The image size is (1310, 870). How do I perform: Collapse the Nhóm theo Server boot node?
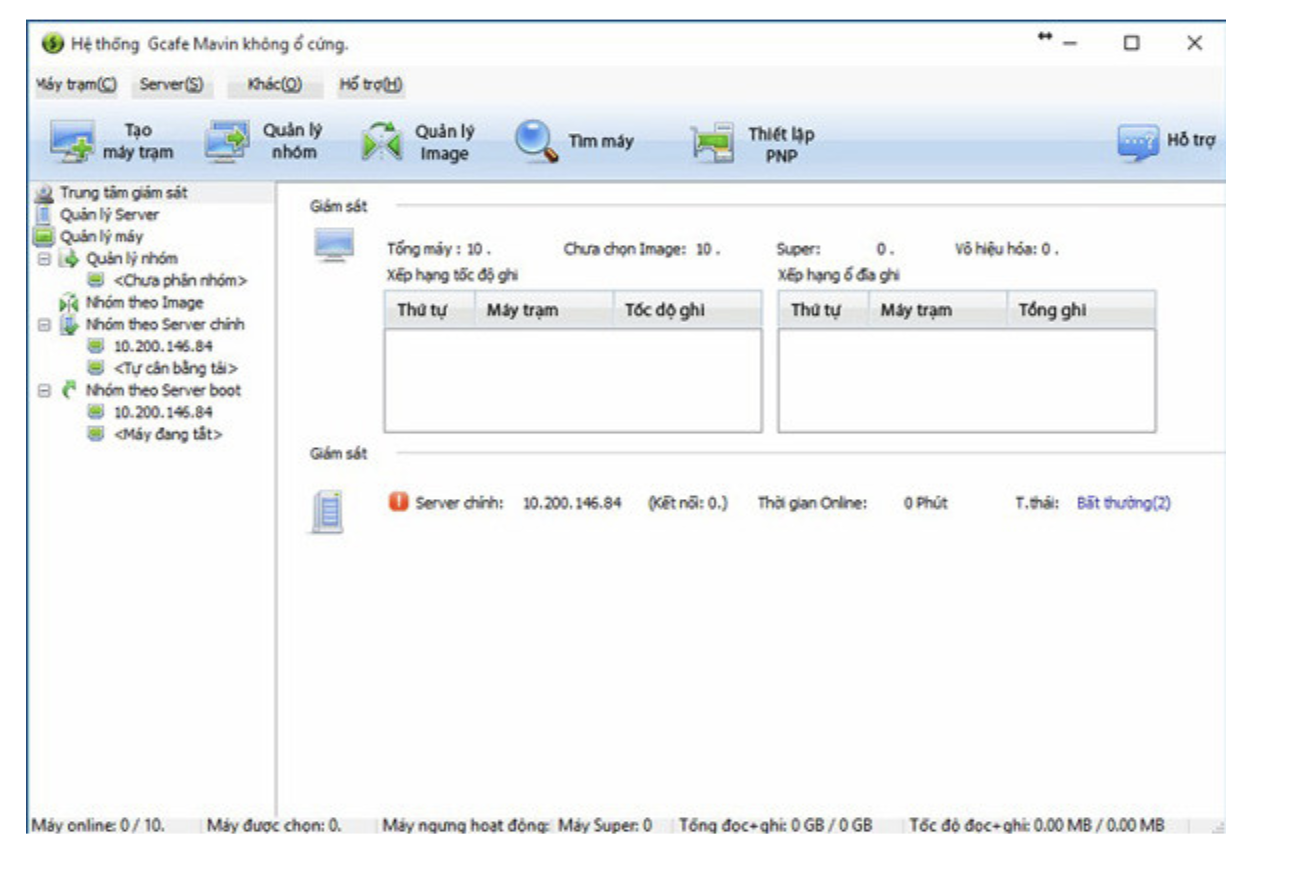(44, 391)
